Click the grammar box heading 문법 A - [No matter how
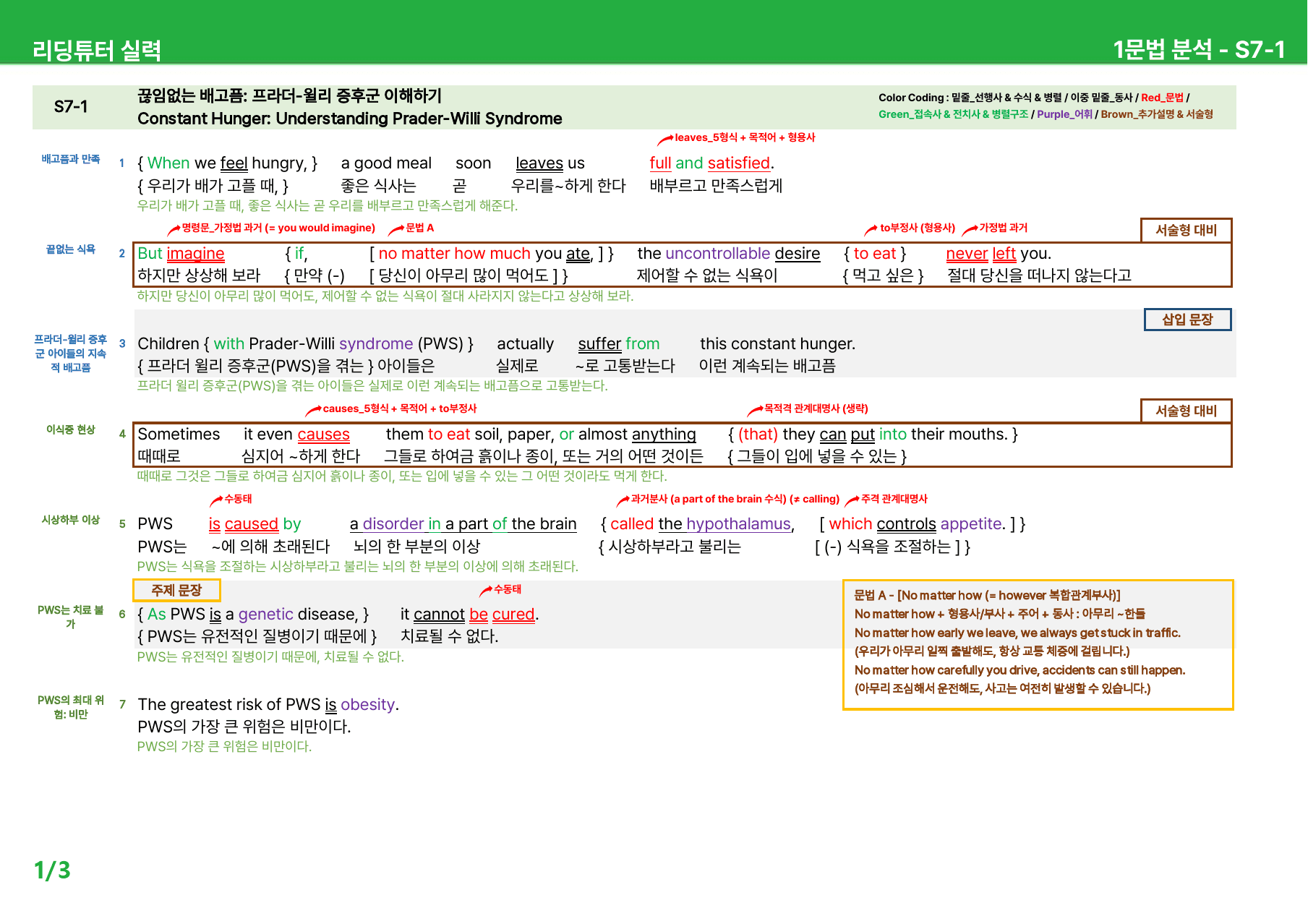 987,596
